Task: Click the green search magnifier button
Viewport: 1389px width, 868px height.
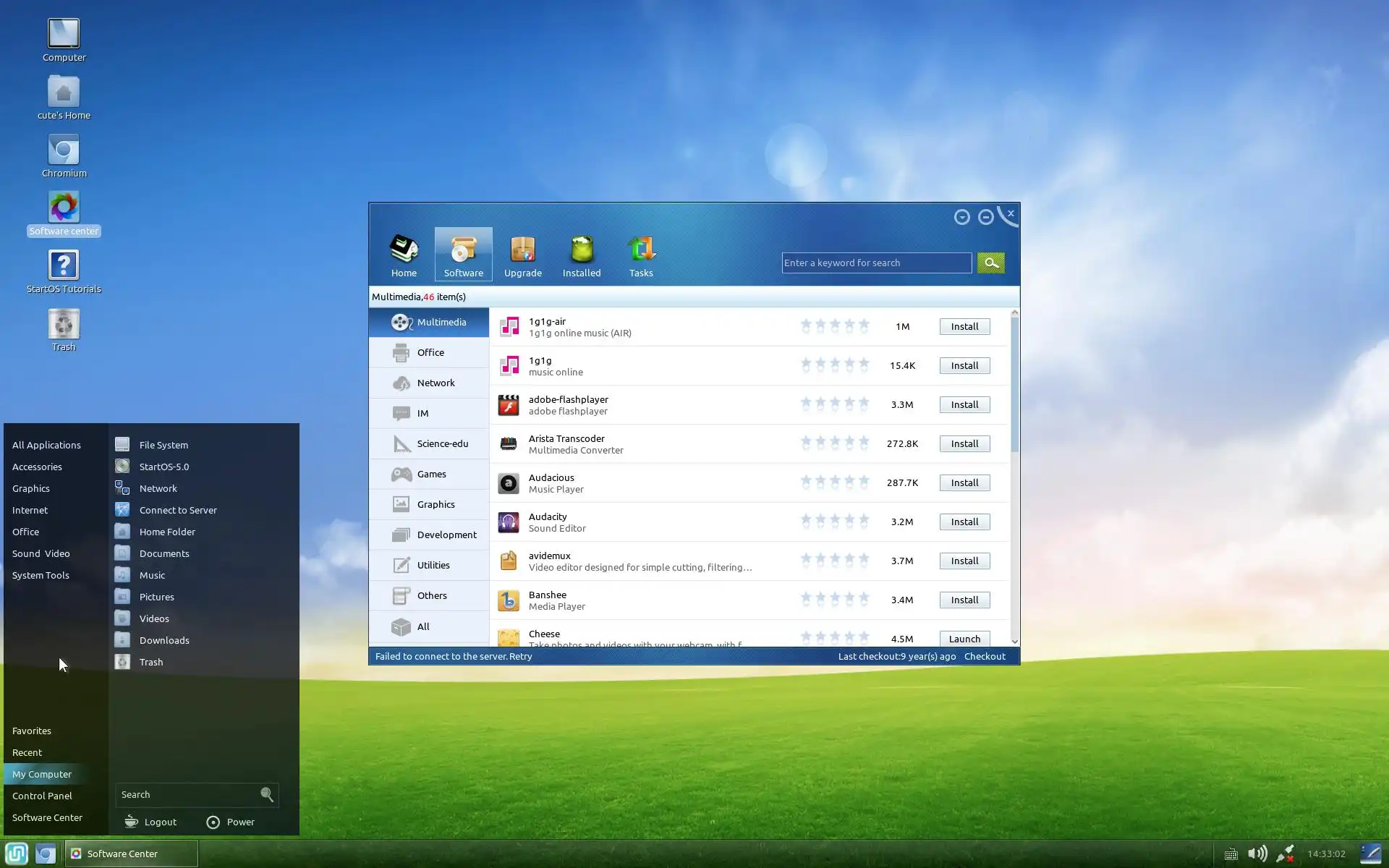Action: pyautogui.click(x=990, y=263)
